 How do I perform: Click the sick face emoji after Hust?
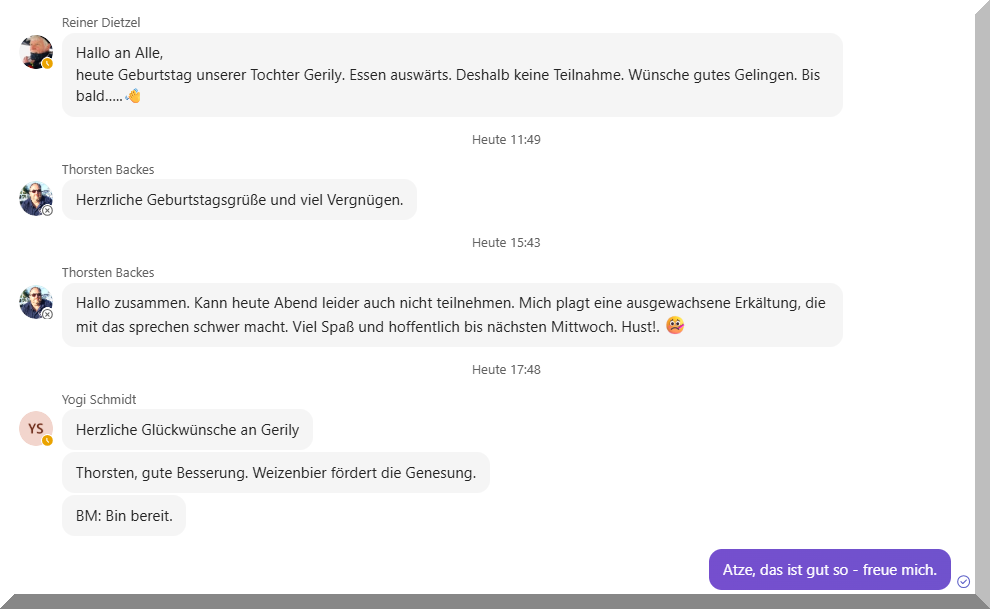click(x=675, y=326)
